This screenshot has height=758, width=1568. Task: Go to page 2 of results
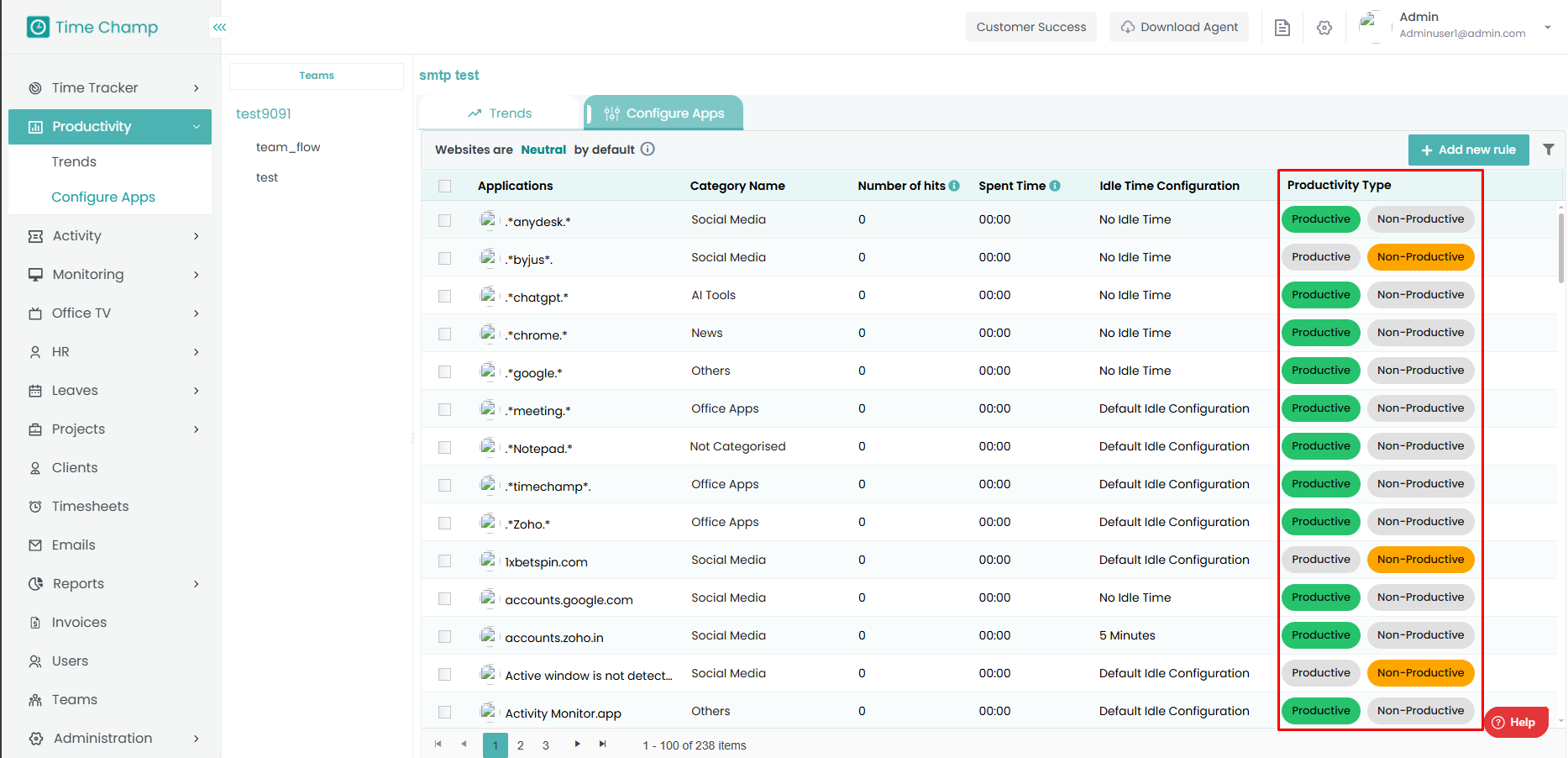(x=521, y=745)
